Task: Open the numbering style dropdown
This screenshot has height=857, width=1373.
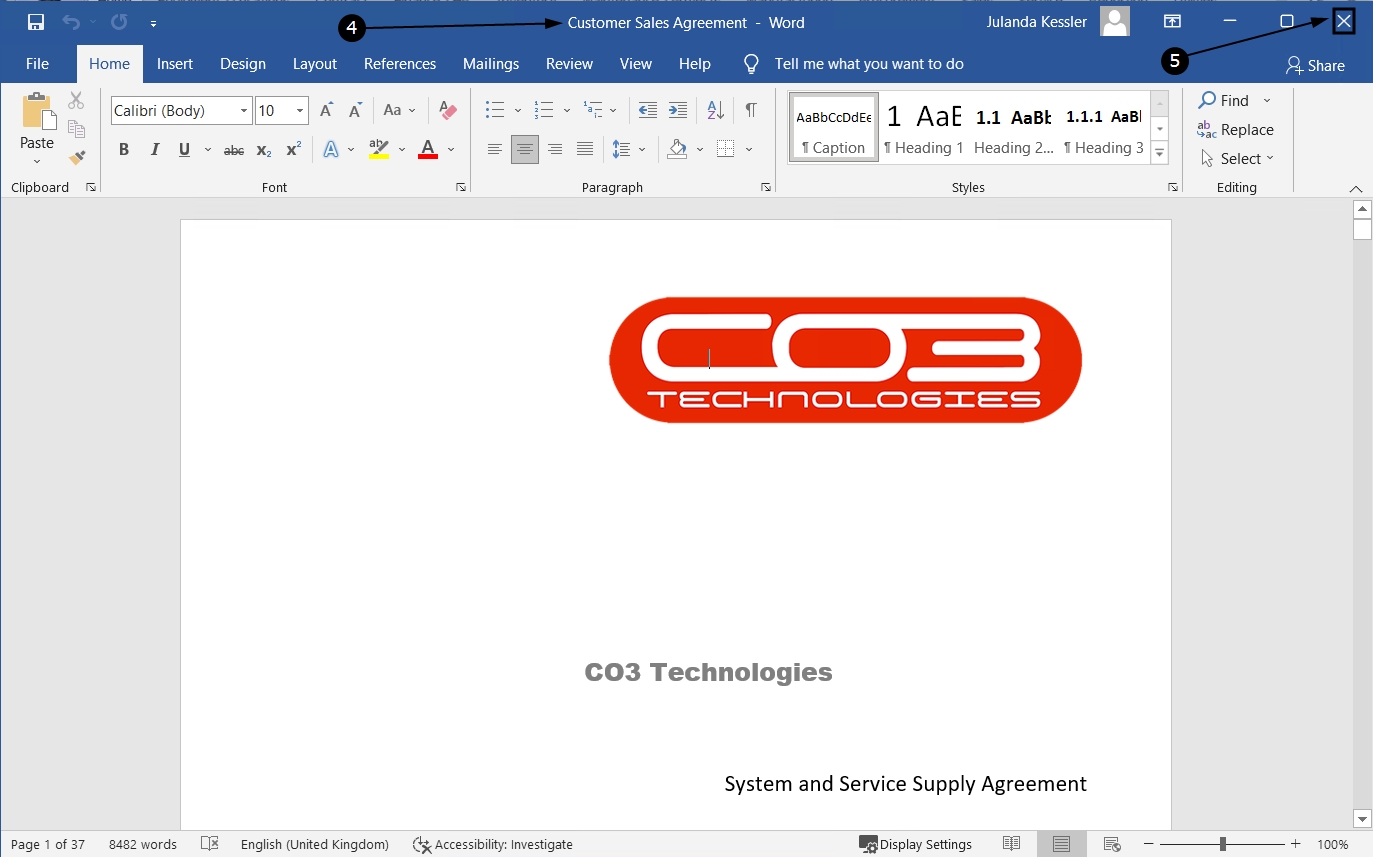Action: click(567, 111)
